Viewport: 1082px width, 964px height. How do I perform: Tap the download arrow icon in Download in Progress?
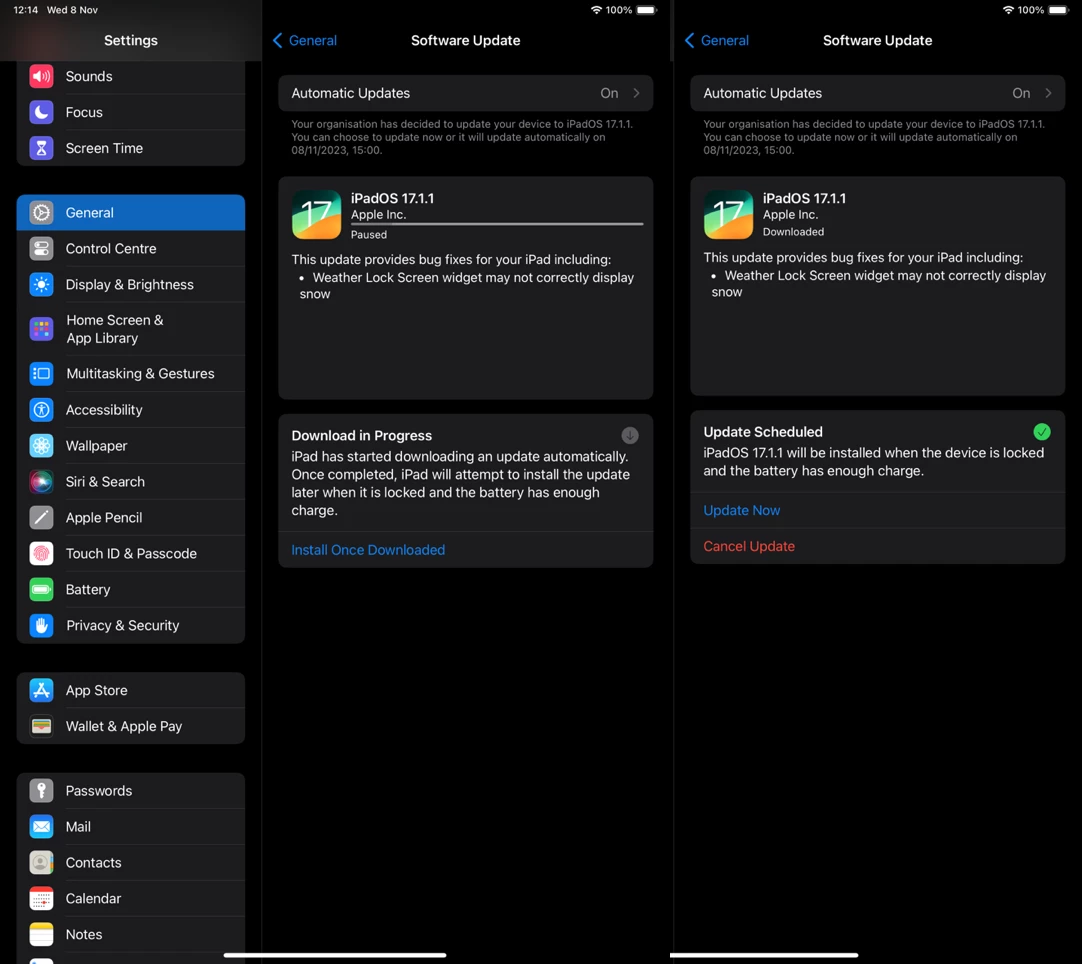[630, 435]
